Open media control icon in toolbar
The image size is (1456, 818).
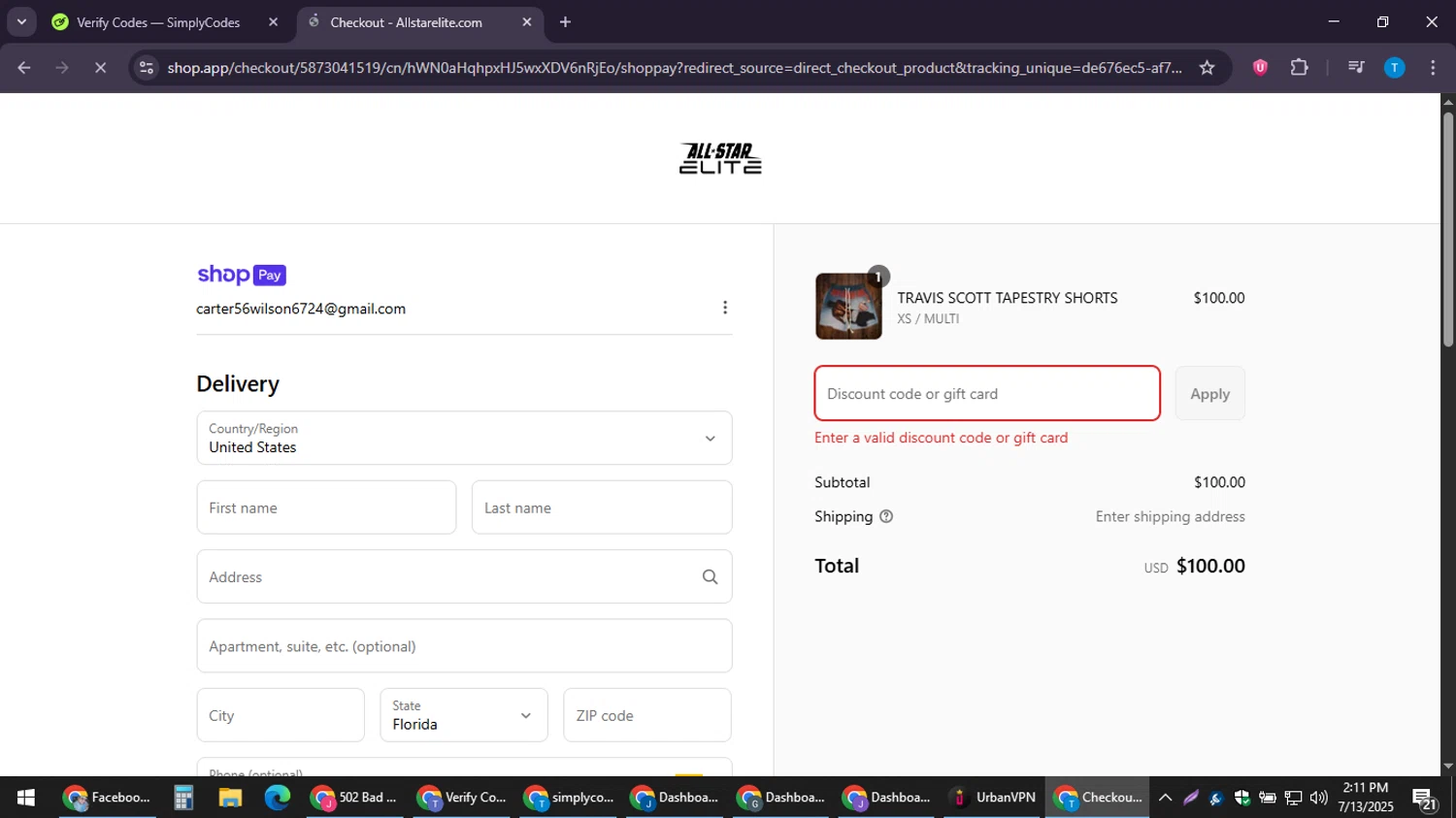pos(1356,68)
